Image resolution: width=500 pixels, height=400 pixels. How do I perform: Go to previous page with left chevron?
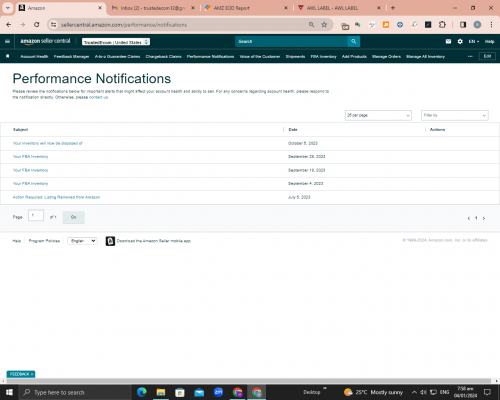[x=469, y=218]
